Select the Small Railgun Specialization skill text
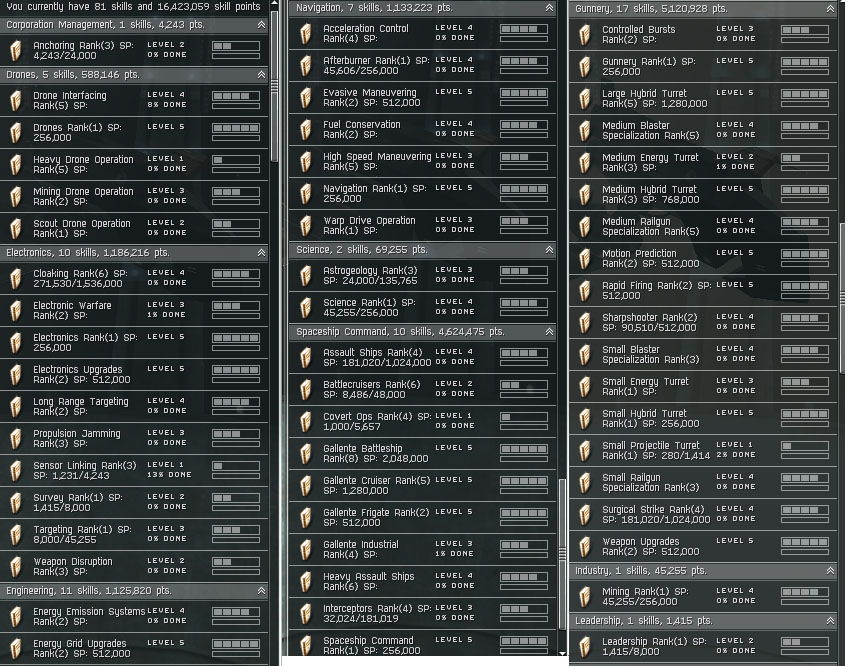The height and width of the screenshot is (666, 848). point(651,482)
